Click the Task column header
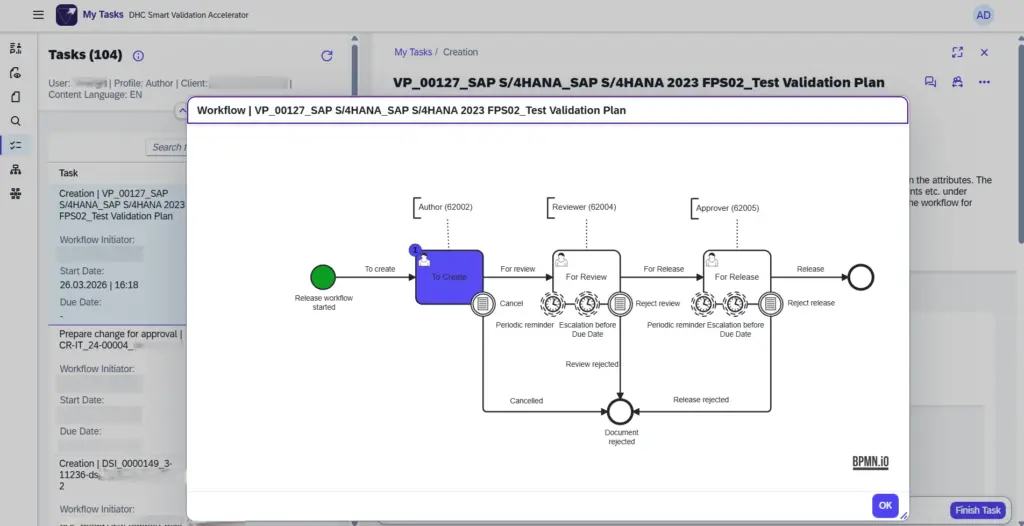This screenshot has width=1024, height=526. 69,173
